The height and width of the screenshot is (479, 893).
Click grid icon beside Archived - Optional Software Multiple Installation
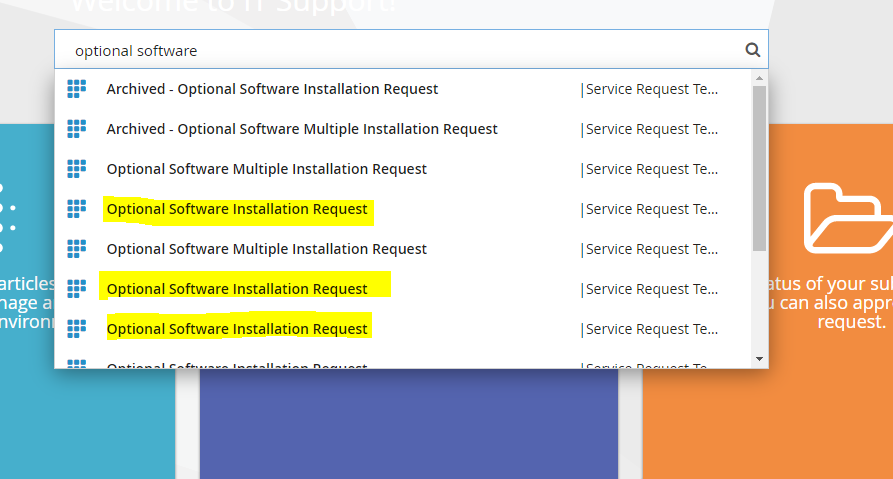click(77, 129)
